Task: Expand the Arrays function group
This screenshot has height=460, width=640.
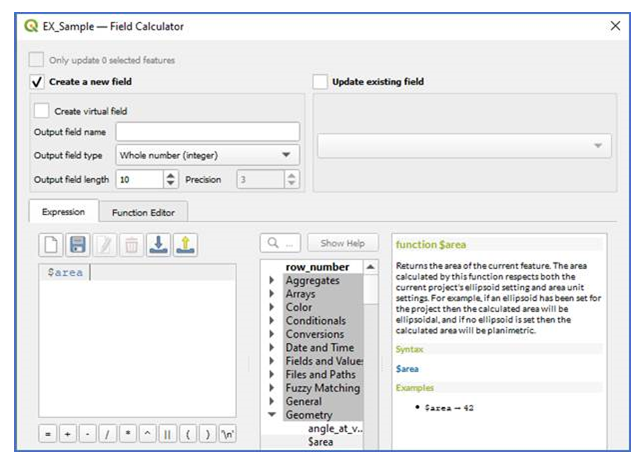Action: coord(272,293)
